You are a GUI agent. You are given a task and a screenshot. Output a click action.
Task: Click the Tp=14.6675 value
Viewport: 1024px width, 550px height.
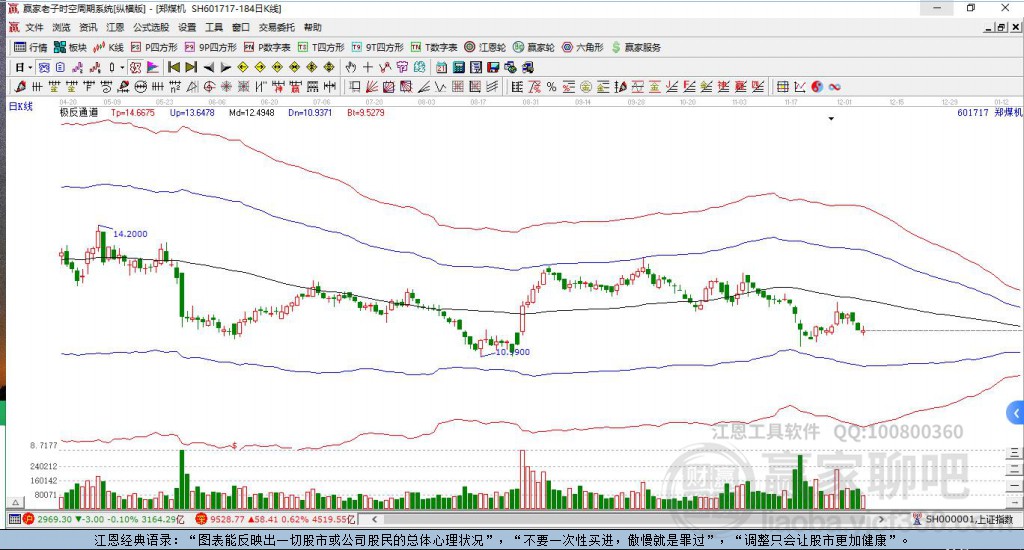[133, 112]
